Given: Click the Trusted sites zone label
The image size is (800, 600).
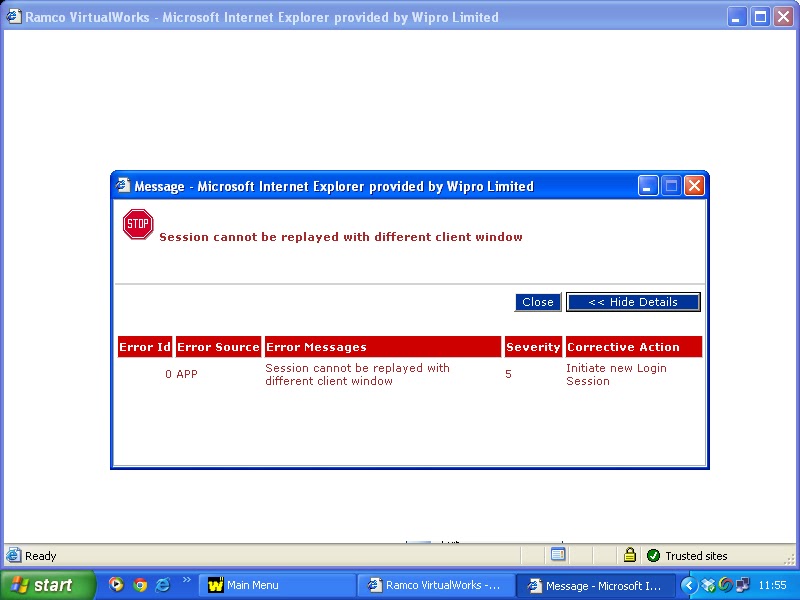Looking at the screenshot, I should coord(696,556).
